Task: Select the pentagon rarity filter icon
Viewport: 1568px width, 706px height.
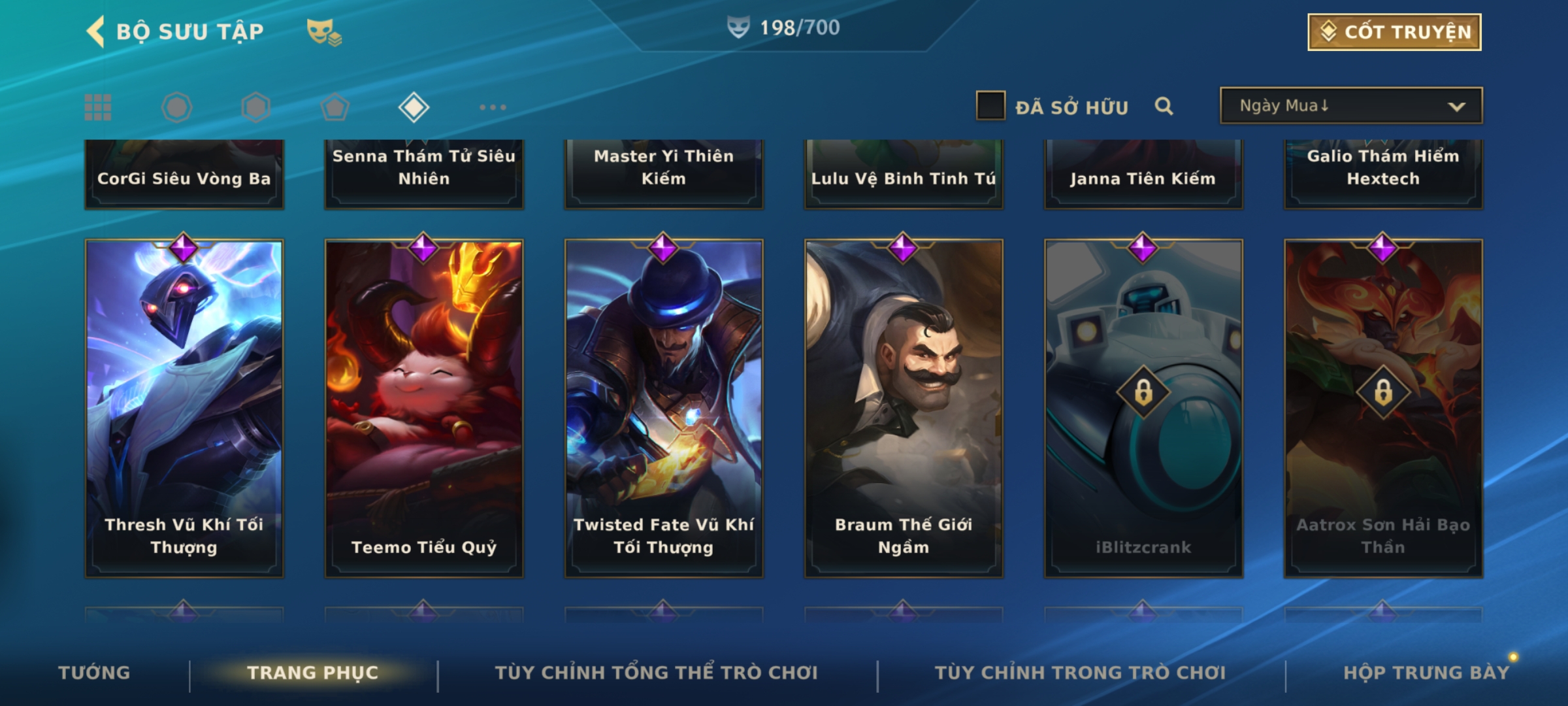Action: (335, 107)
